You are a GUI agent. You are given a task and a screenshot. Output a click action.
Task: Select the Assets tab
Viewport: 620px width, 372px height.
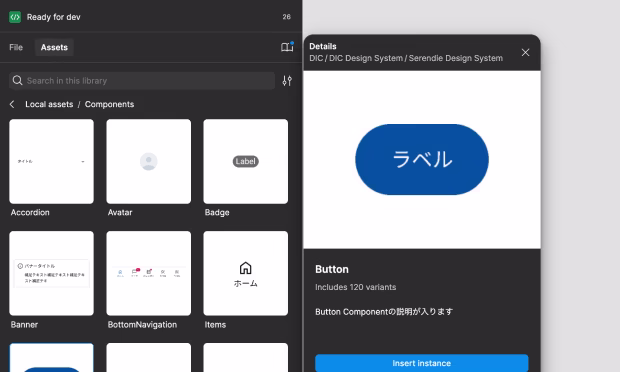[x=54, y=47]
